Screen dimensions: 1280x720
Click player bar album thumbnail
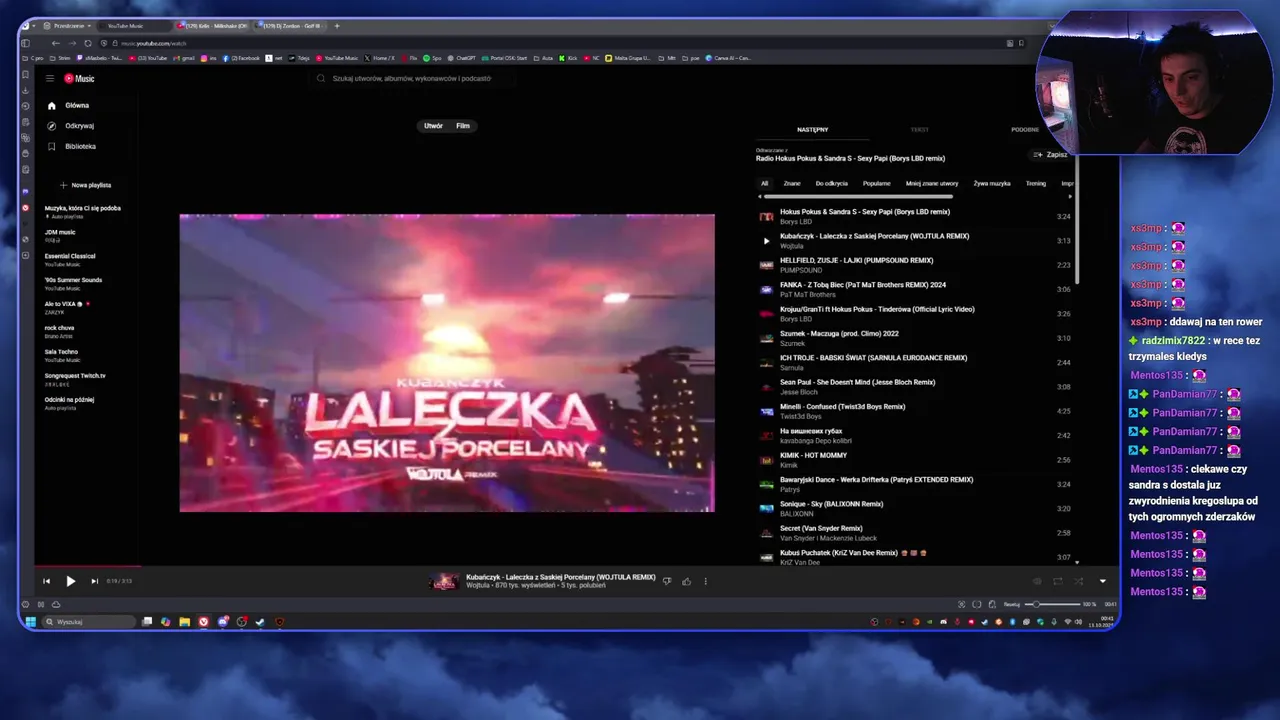click(x=444, y=581)
